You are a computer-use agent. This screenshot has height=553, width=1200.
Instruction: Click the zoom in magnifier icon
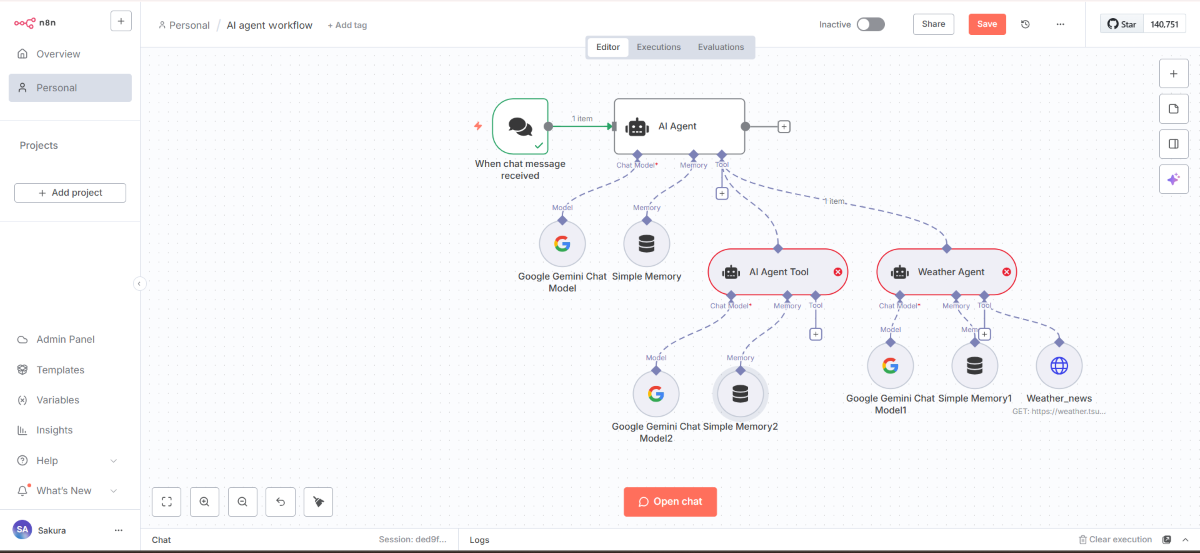[204, 502]
